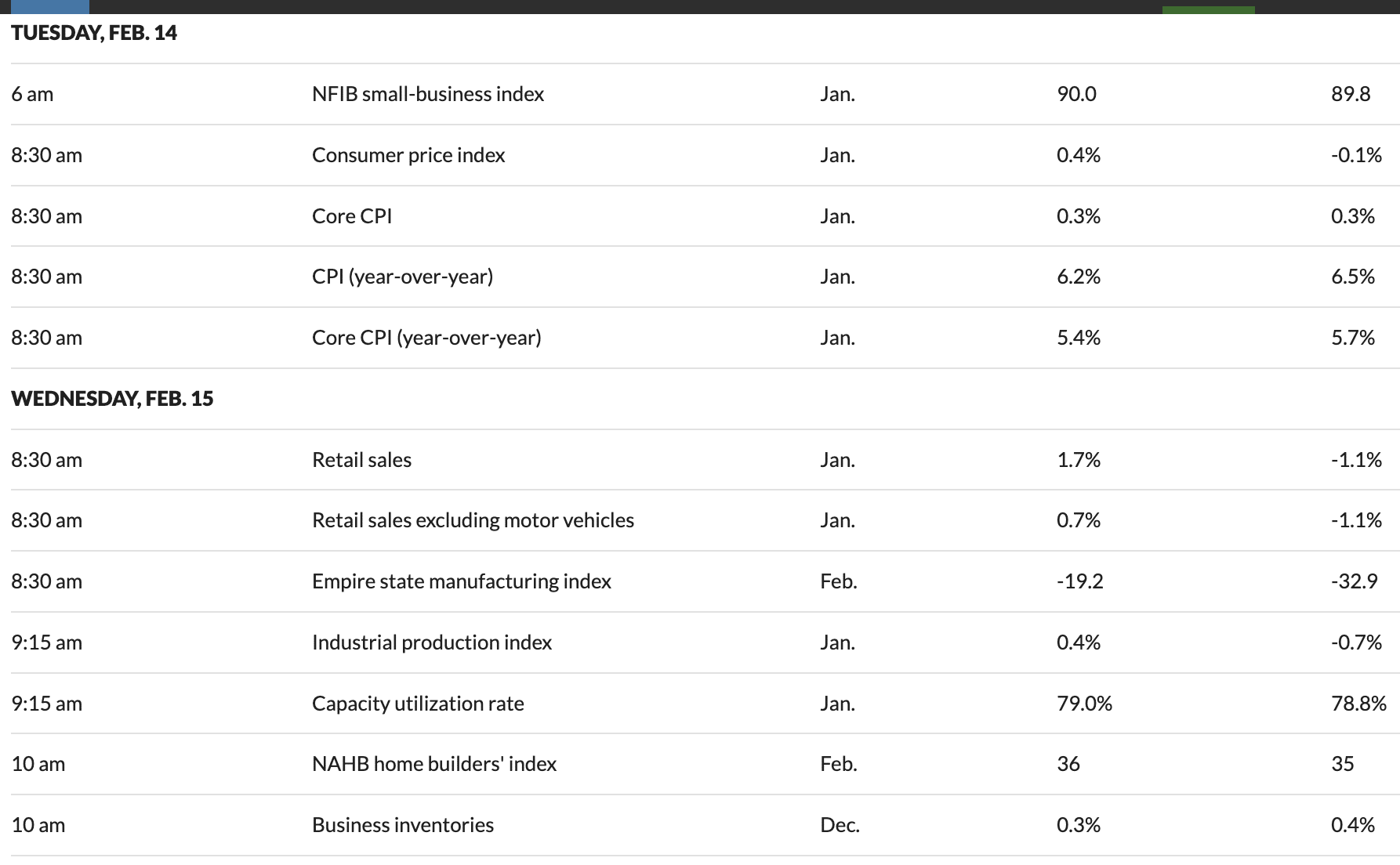Select Empire state manufacturing index
1400x865 pixels.
[x=461, y=581]
